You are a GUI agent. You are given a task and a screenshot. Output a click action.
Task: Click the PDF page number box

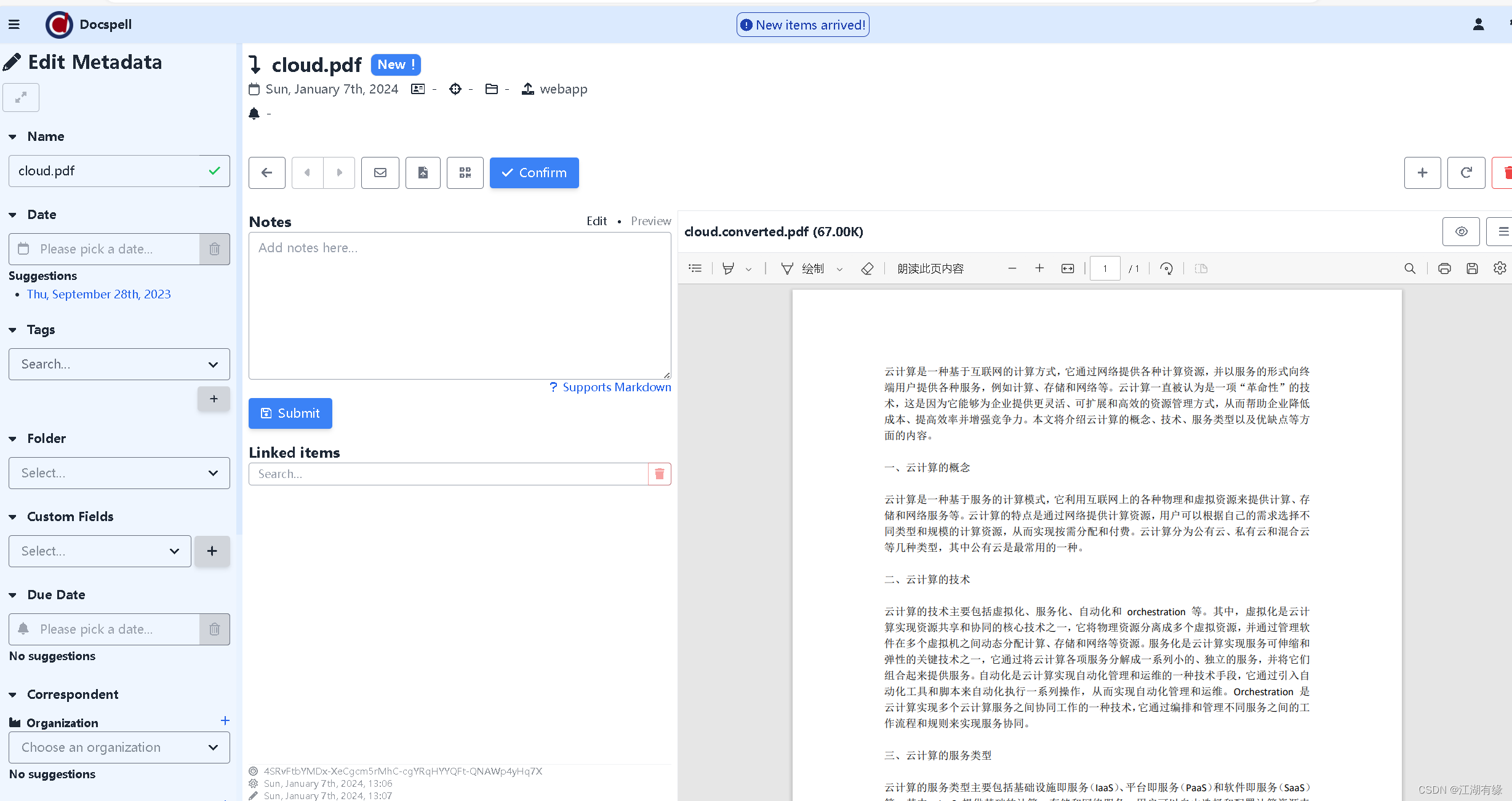1105,269
